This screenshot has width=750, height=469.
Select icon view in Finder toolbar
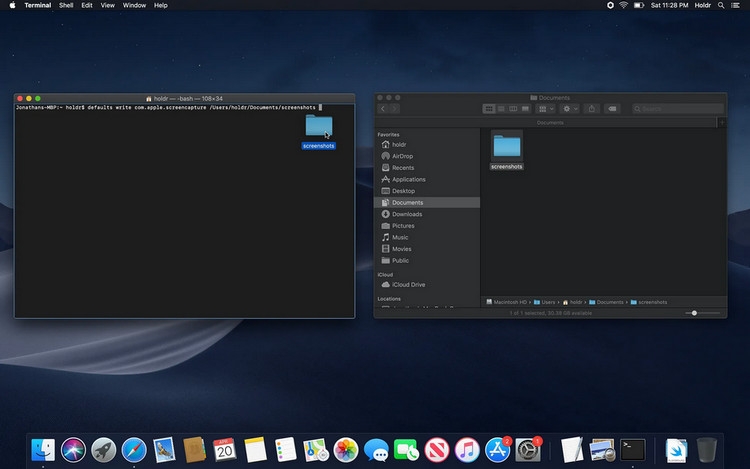(x=489, y=109)
